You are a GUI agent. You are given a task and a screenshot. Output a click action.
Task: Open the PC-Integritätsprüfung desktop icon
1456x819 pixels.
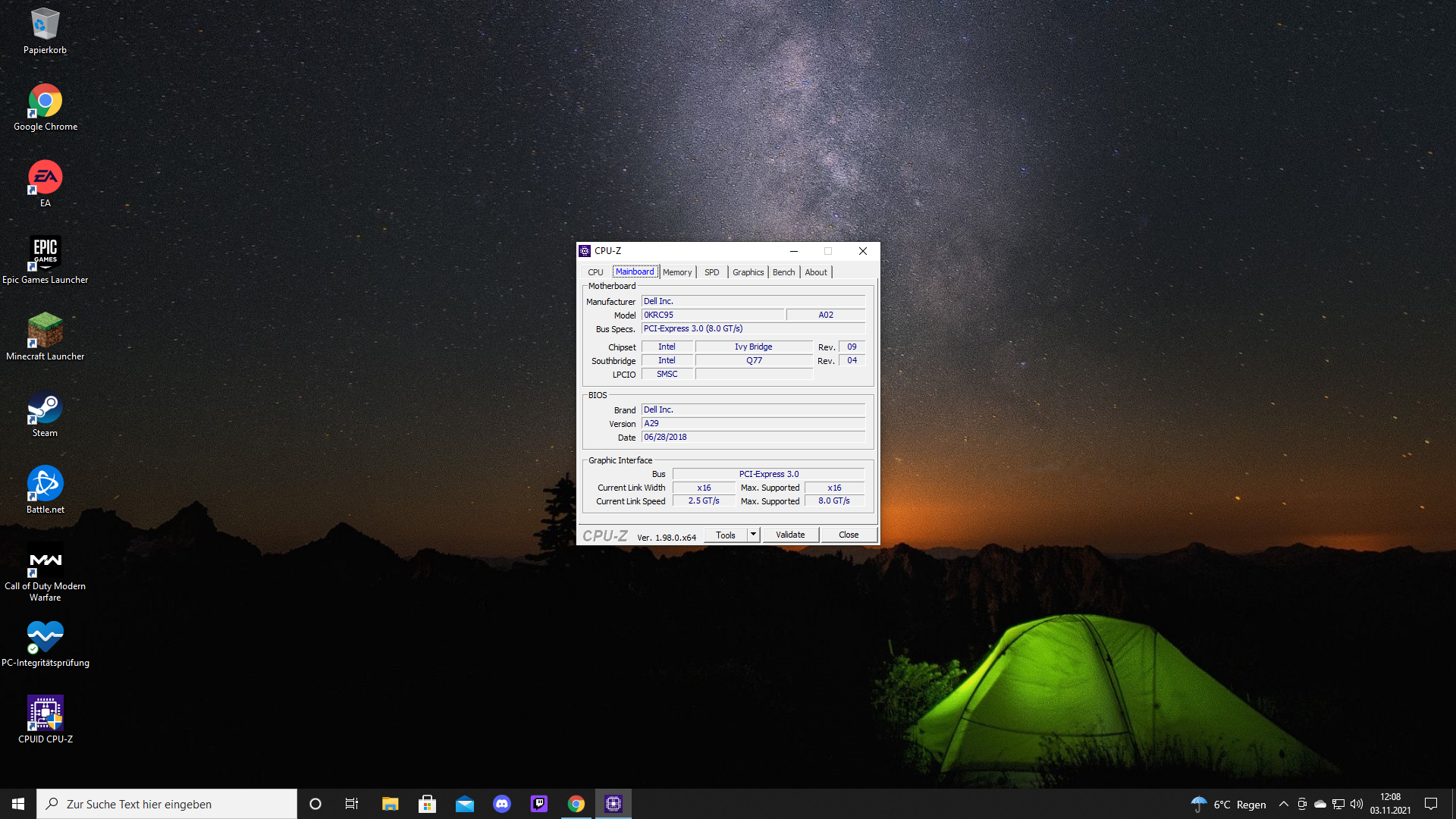click(45, 637)
